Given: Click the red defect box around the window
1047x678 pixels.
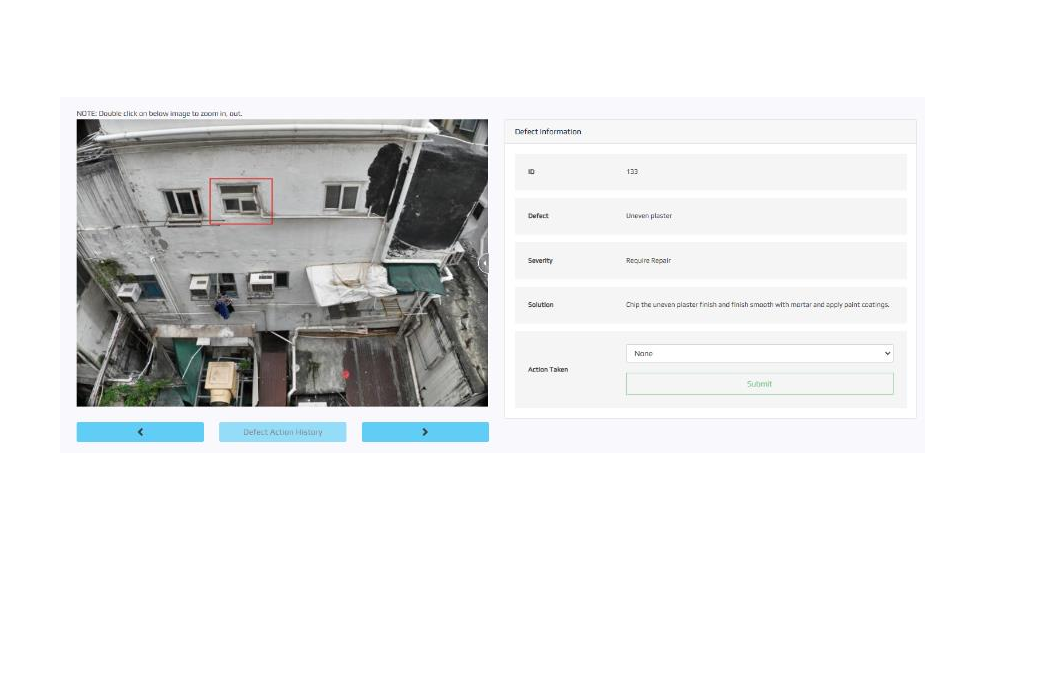Looking at the screenshot, I should [x=241, y=201].
